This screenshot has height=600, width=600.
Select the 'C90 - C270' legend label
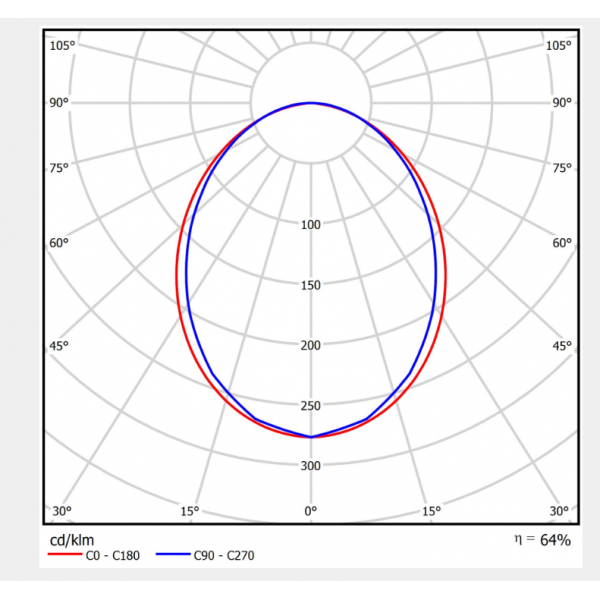[224, 555]
